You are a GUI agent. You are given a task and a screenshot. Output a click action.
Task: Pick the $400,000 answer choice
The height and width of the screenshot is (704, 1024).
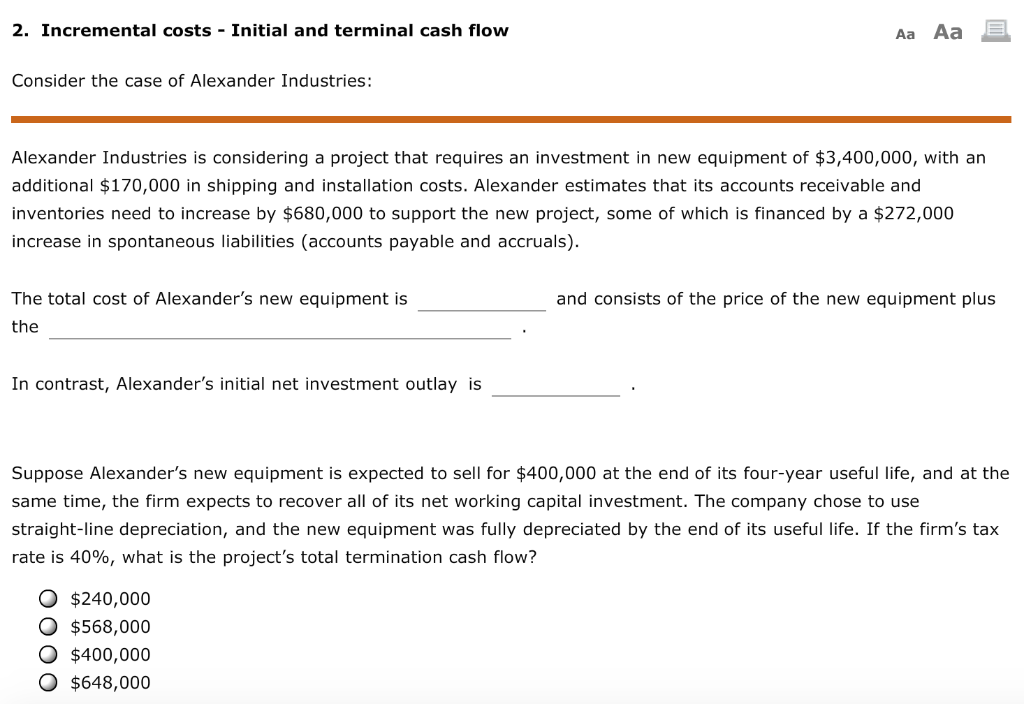47,654
